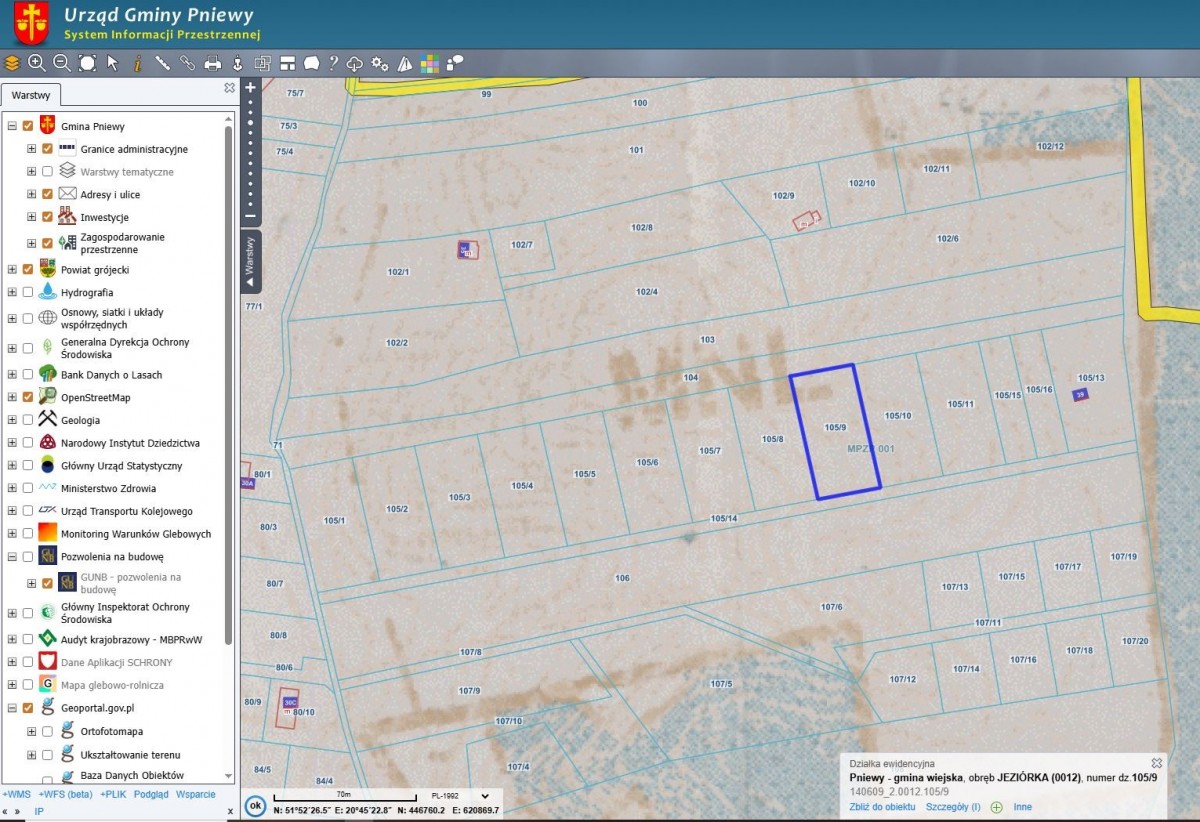
Task: Open settings gears in toolbar
Action: [380, 63]
